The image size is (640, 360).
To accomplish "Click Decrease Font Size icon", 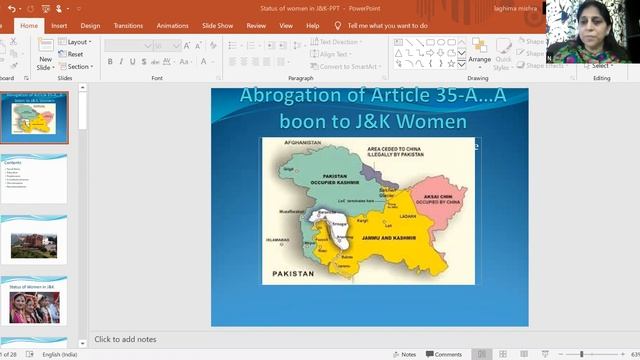I will point(198,46).
